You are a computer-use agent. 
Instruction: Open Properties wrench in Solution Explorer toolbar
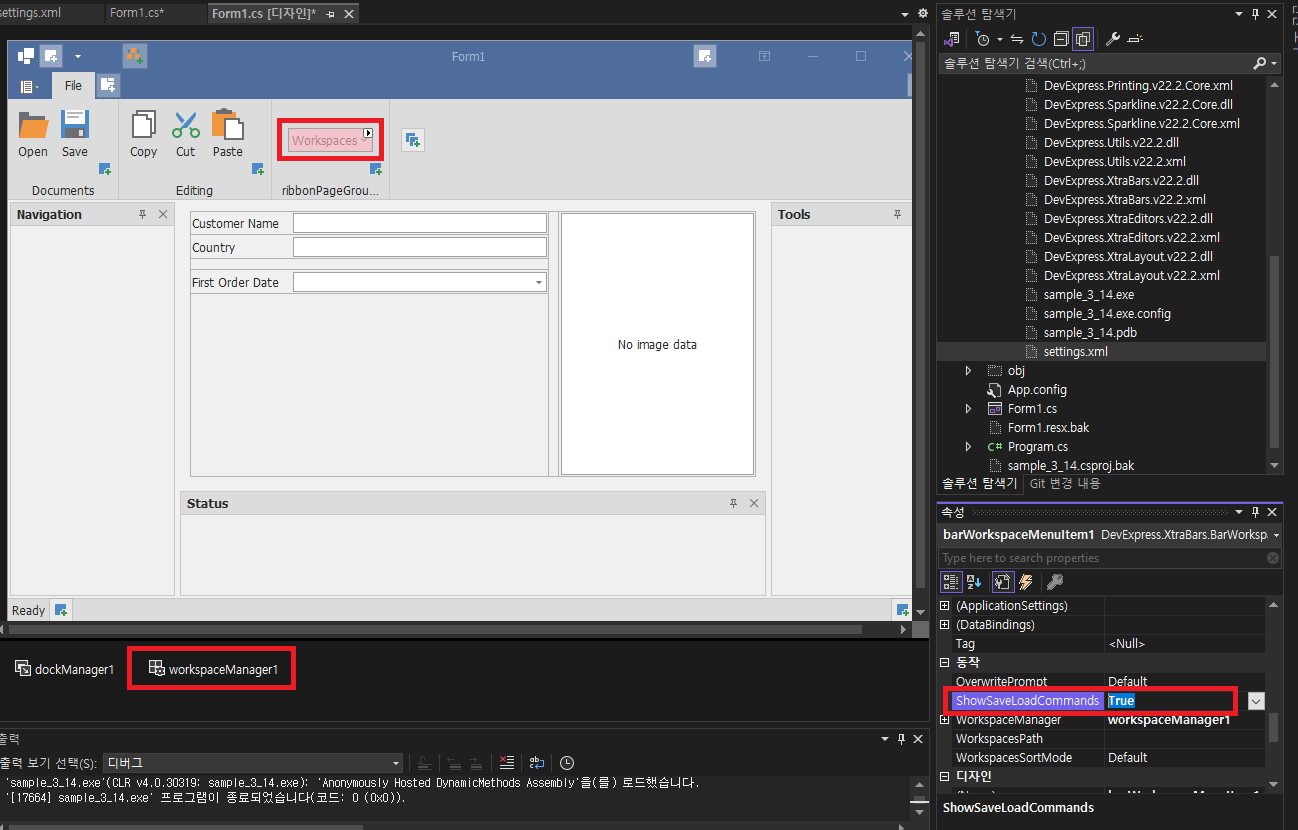click(1112, 39)
